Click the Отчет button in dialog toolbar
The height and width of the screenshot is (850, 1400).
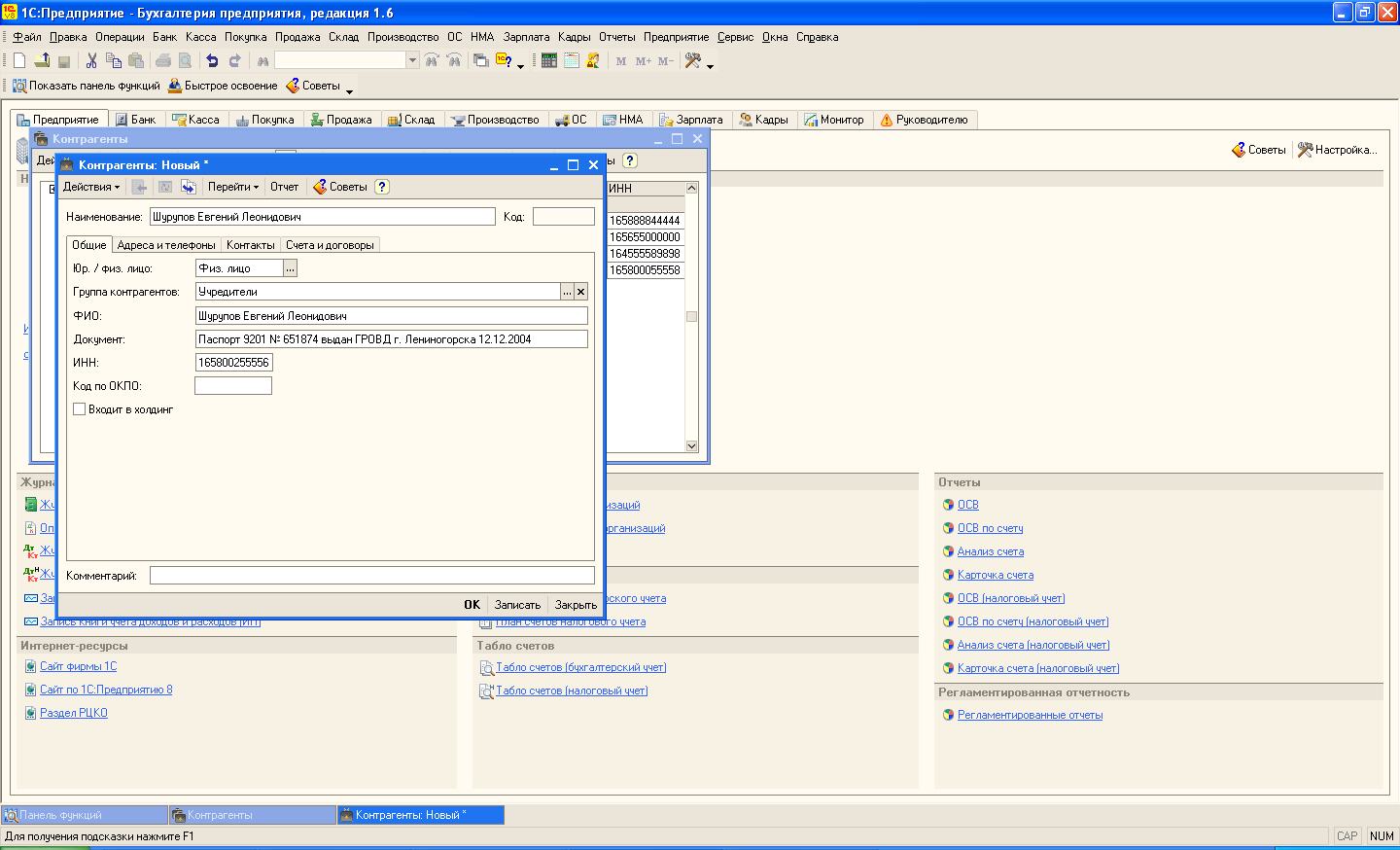coord(285,187)
